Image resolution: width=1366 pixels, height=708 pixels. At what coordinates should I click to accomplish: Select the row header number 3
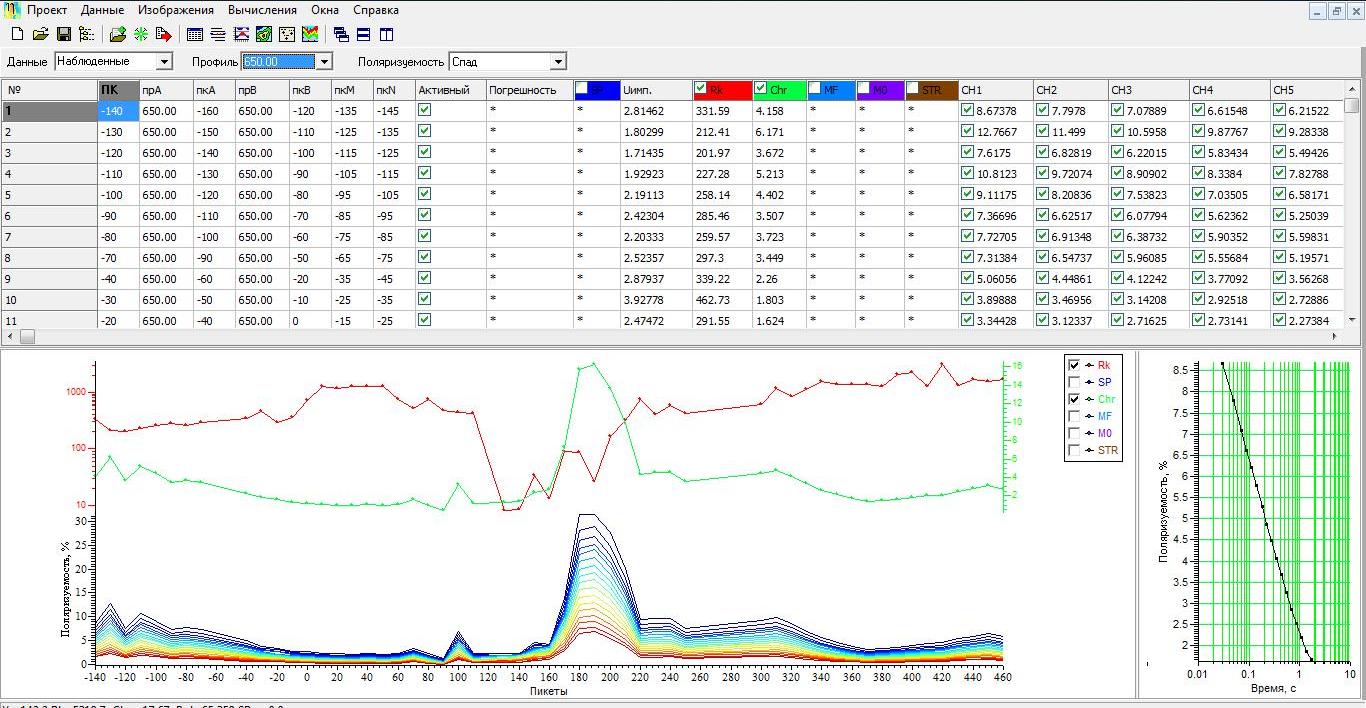(x=49, y=152)
